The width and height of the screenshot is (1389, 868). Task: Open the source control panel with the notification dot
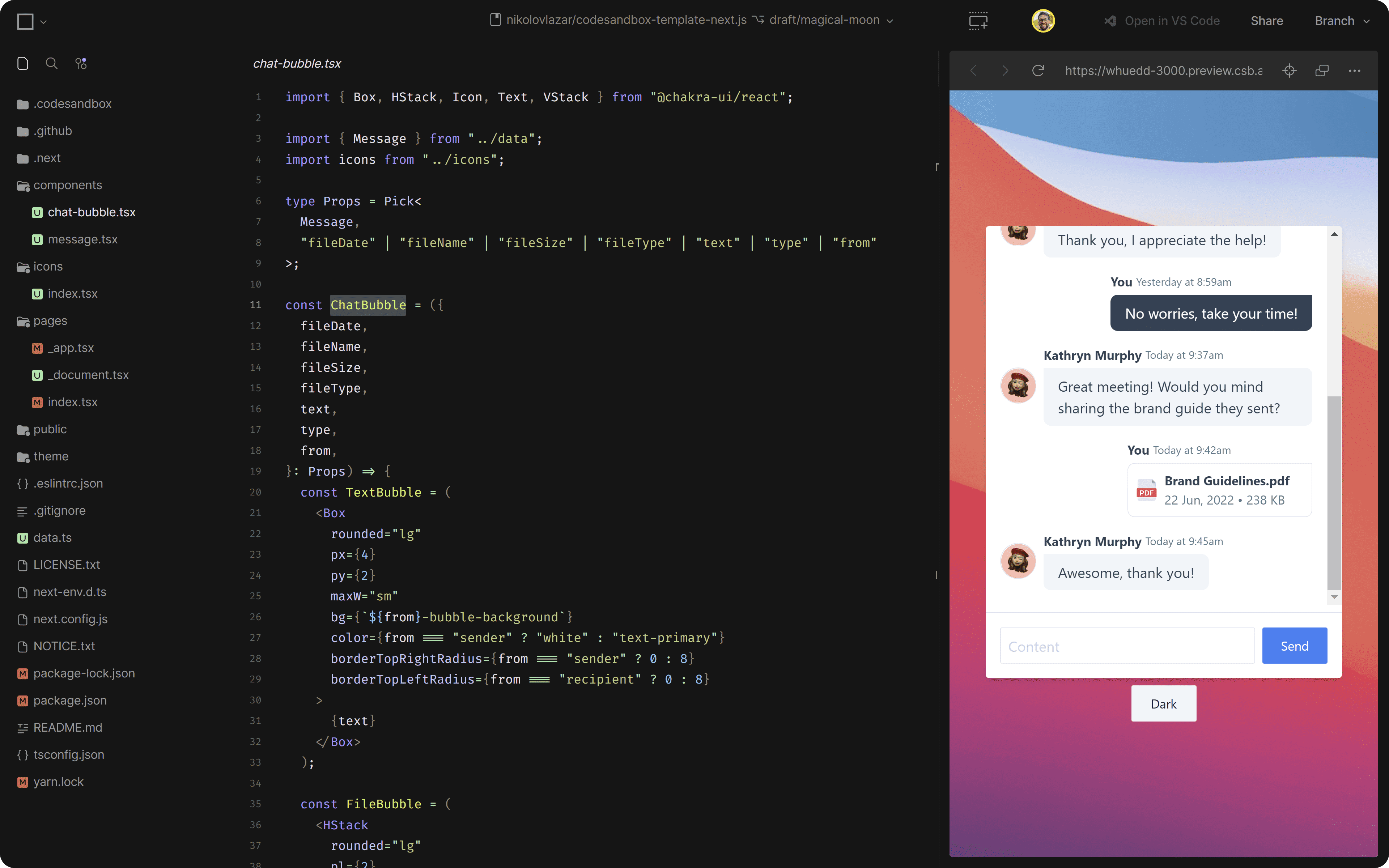81,63
